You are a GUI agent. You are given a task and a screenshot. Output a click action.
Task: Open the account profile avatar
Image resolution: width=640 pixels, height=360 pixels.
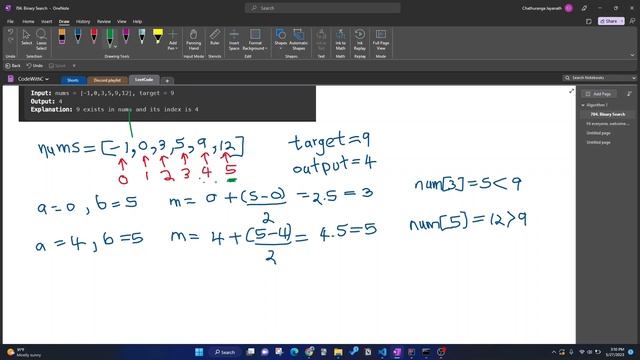point(569,8)
